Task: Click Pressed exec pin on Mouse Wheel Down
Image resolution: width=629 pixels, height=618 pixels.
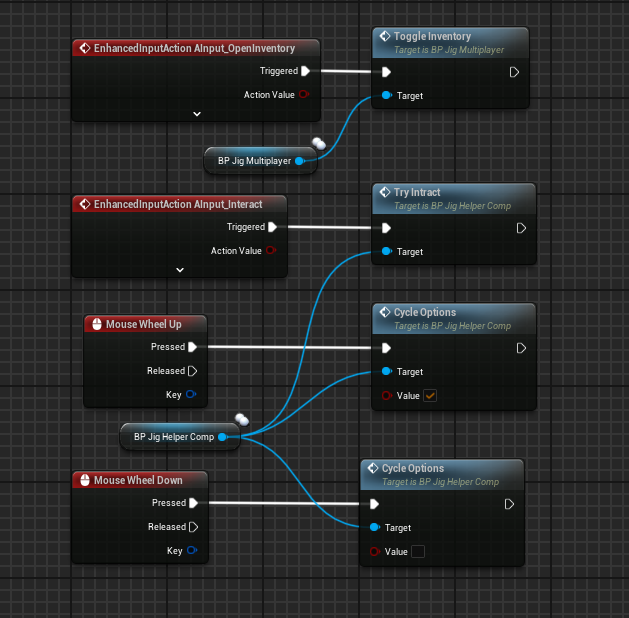Action: [x=193, y=503]
